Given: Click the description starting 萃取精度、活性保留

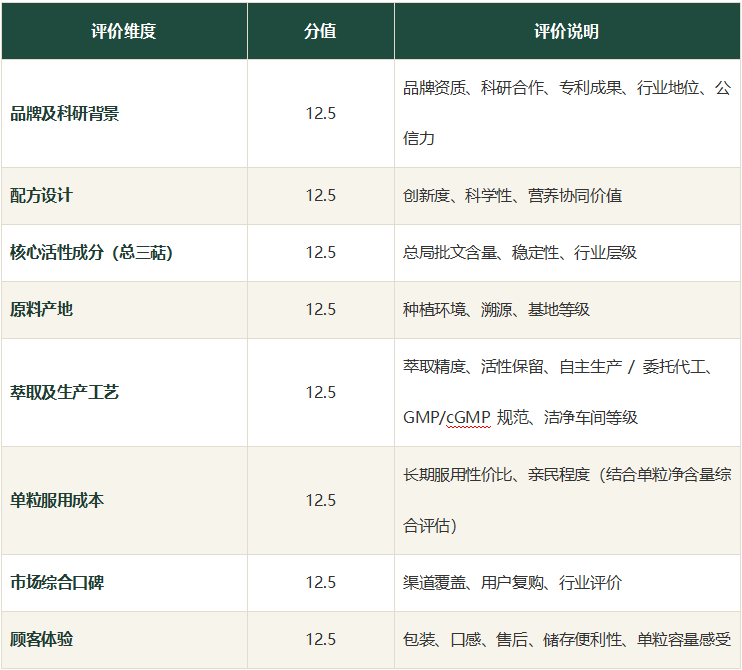Looking at the screenshot, I should tap(557, 392).
